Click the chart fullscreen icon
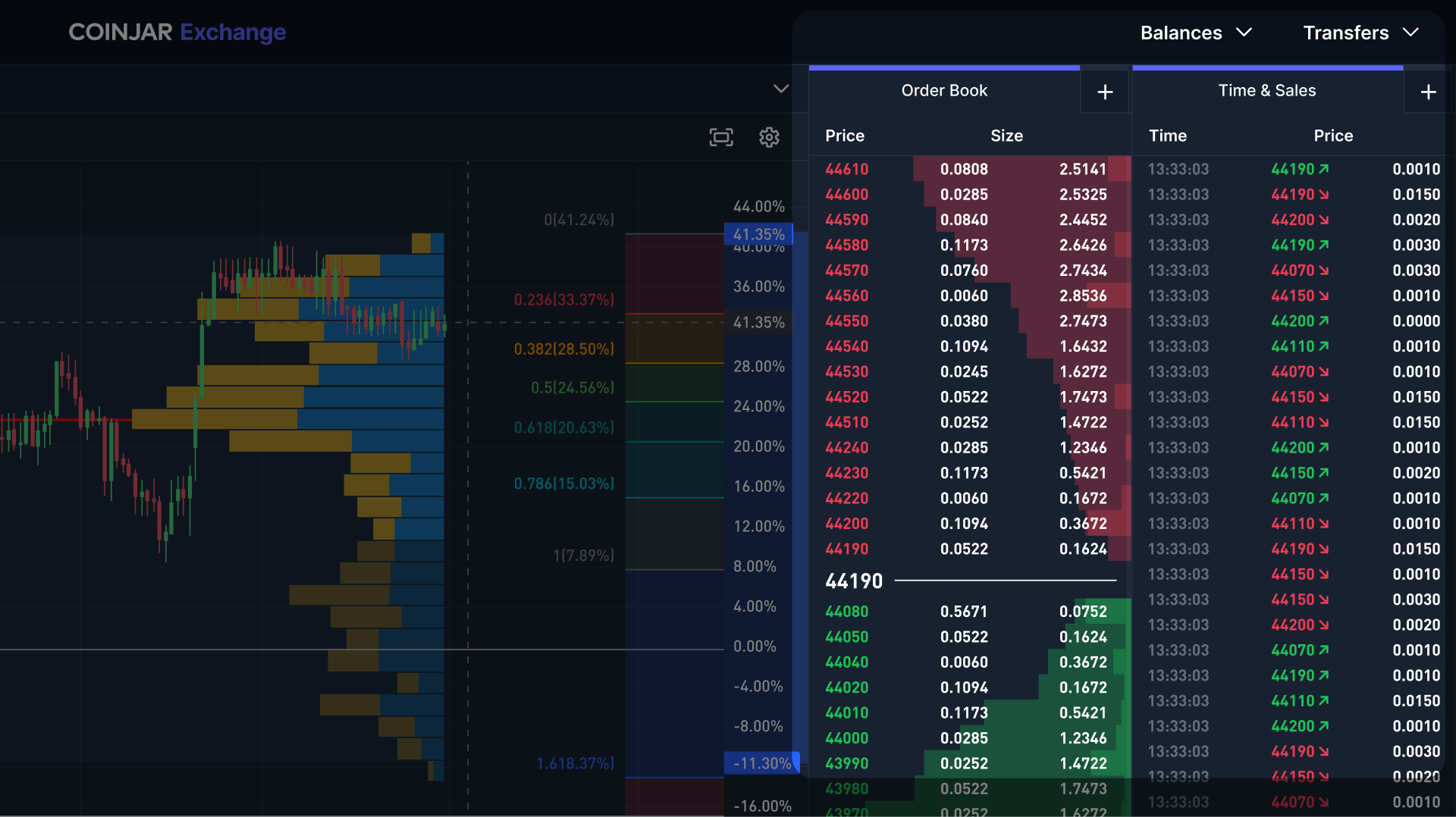Screen dimensions: 1456x817 (x=720, y=137)
